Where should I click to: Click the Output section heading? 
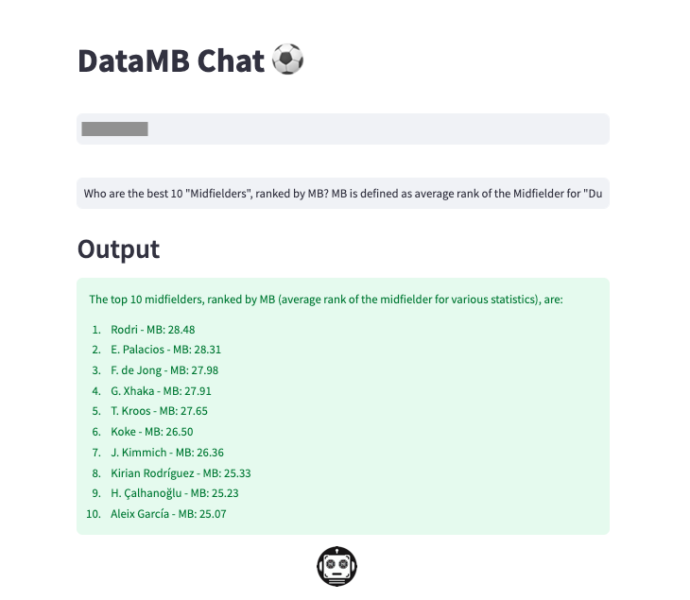click(x=118, y=249)
